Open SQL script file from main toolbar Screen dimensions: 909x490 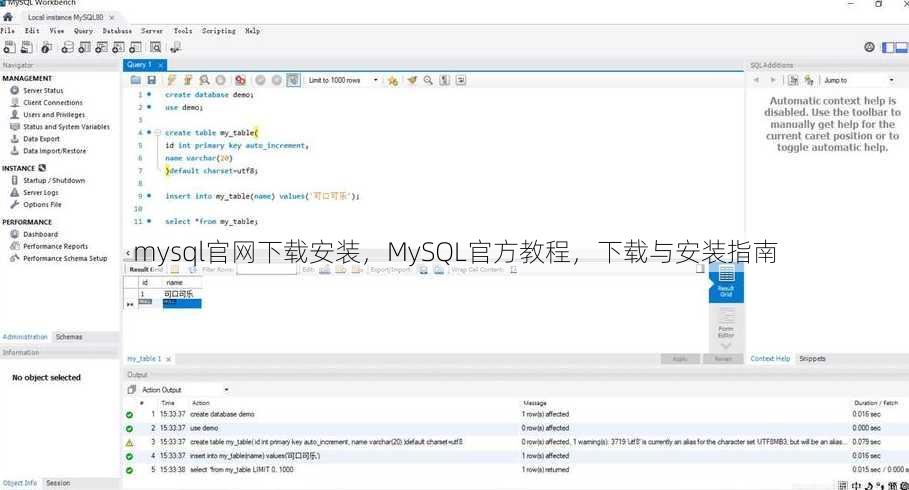click(x=27, y=48)
